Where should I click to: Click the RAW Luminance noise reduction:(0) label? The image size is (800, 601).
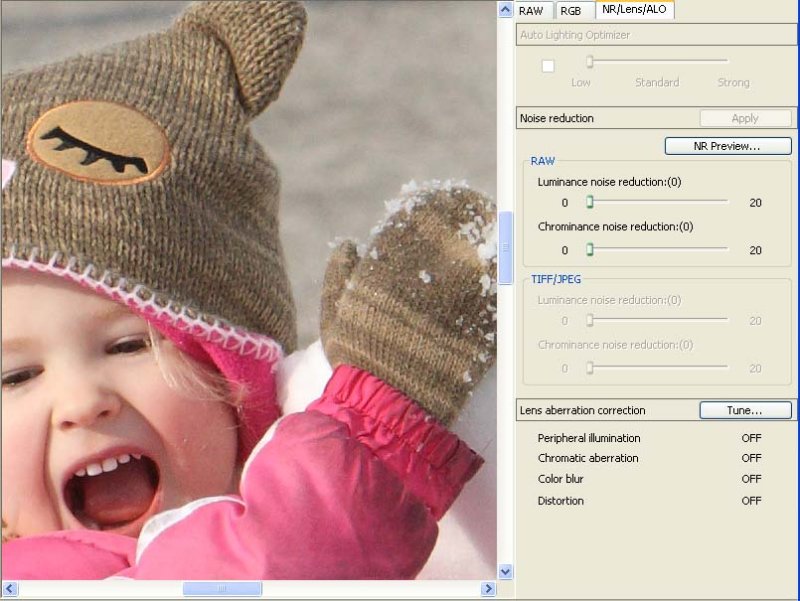click(609, 182)
